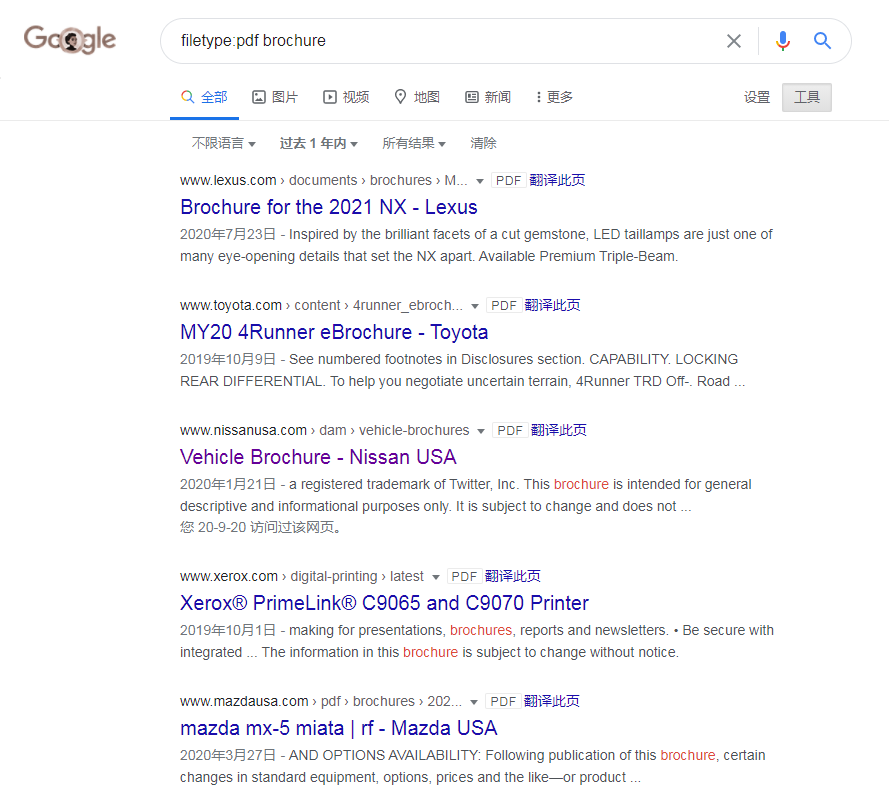Open the arrow menu beside mazdausa.com URL

(474, 702)
